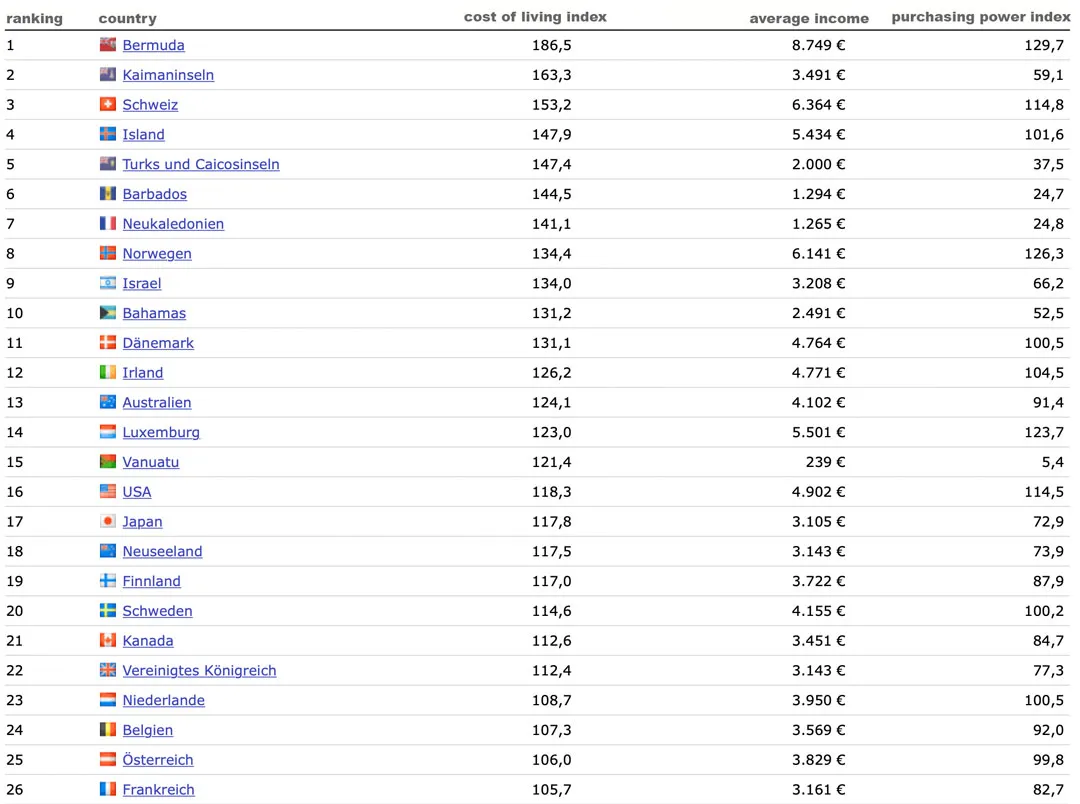This screenshot has height=804, width=1080.
Task: Follow the Vereinigtes Königreich link
Action: (x=199, y=670)
